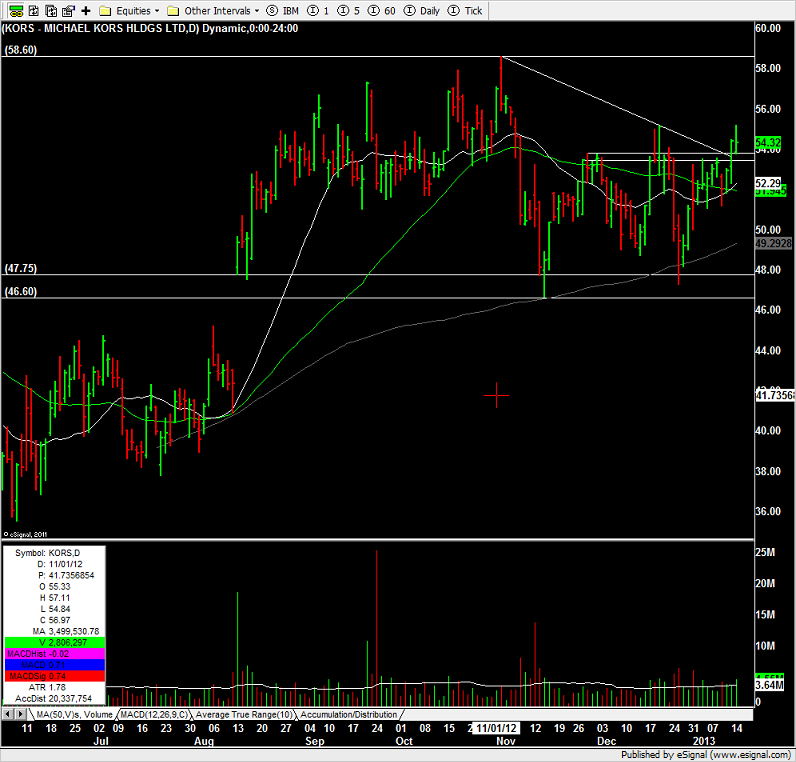
Task: Click the C 56.97 close value
Action: (54, 620)
